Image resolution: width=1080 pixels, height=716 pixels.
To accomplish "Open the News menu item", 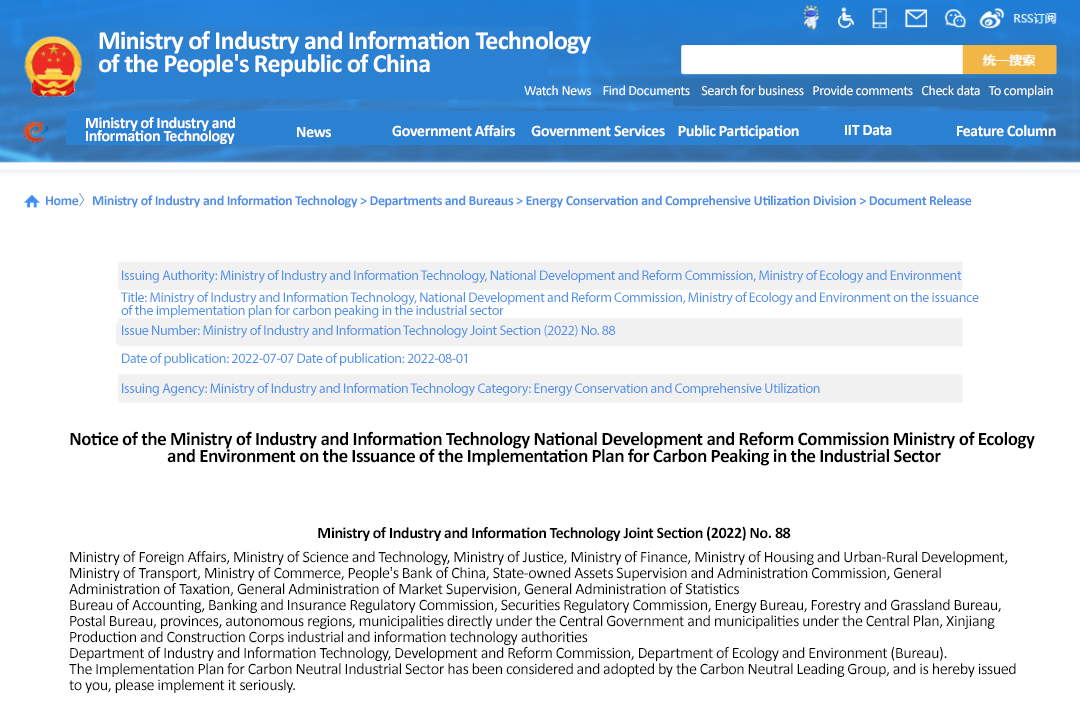I will 313,132.
